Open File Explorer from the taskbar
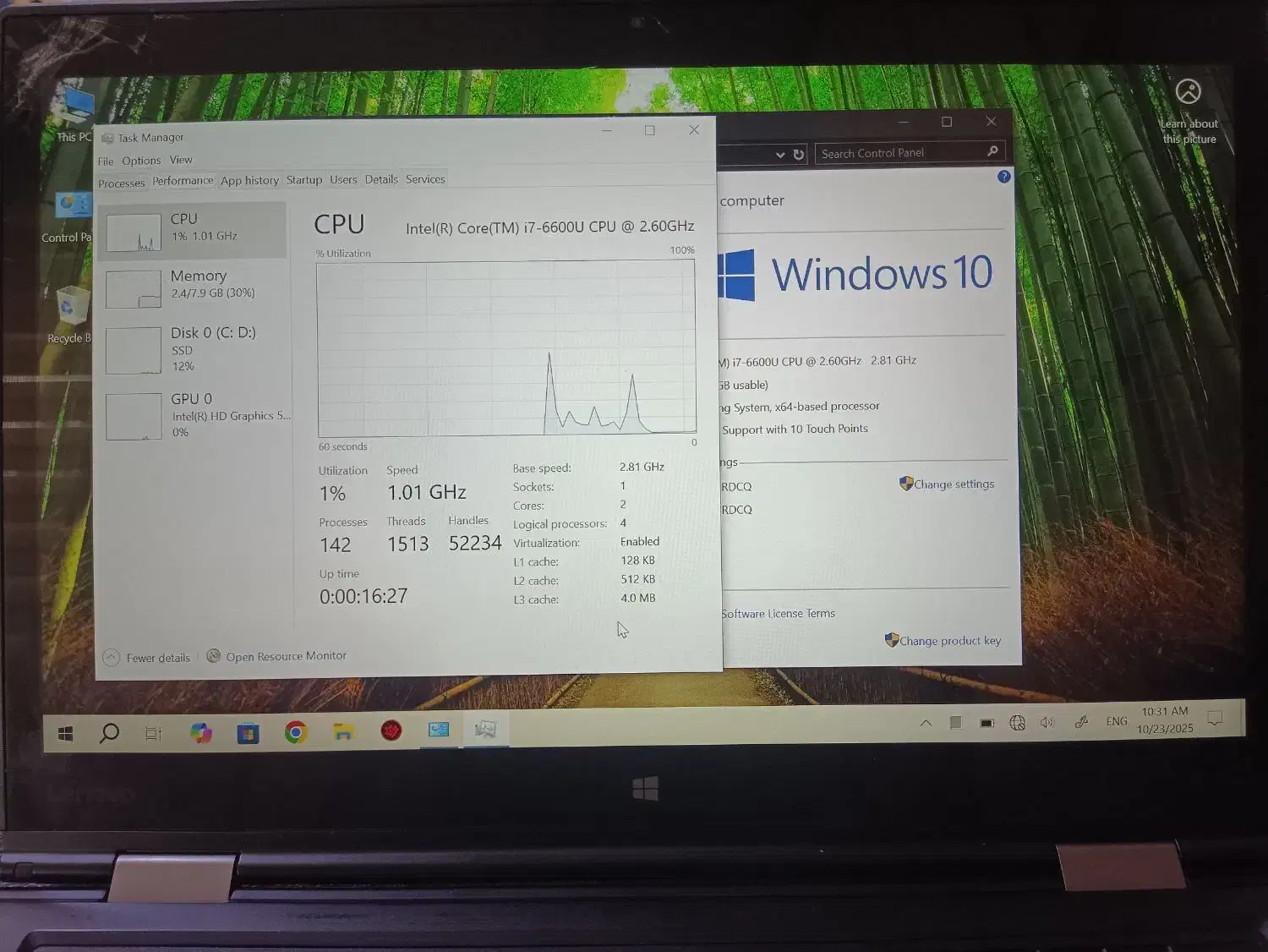 [343, 732]
